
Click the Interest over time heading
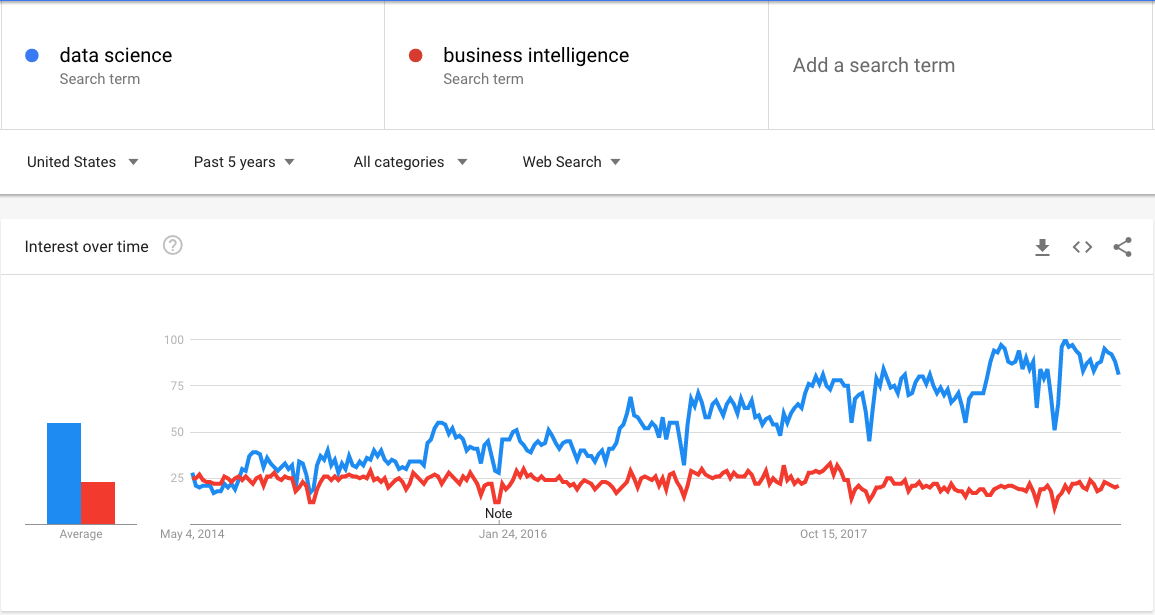pos(86,247)
